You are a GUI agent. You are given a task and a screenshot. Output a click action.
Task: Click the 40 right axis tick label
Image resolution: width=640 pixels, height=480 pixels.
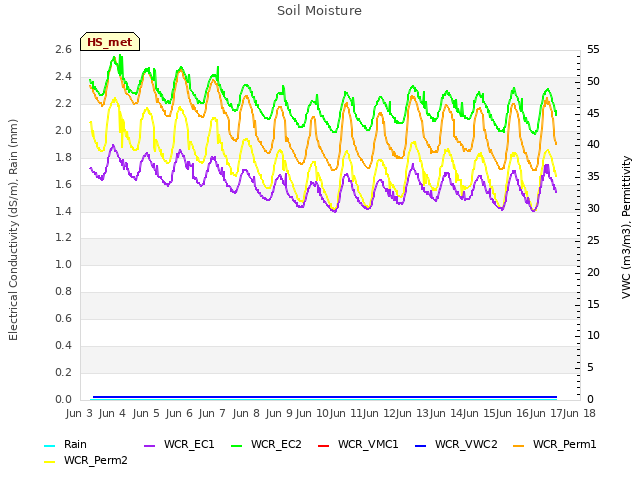pos(593,144)
